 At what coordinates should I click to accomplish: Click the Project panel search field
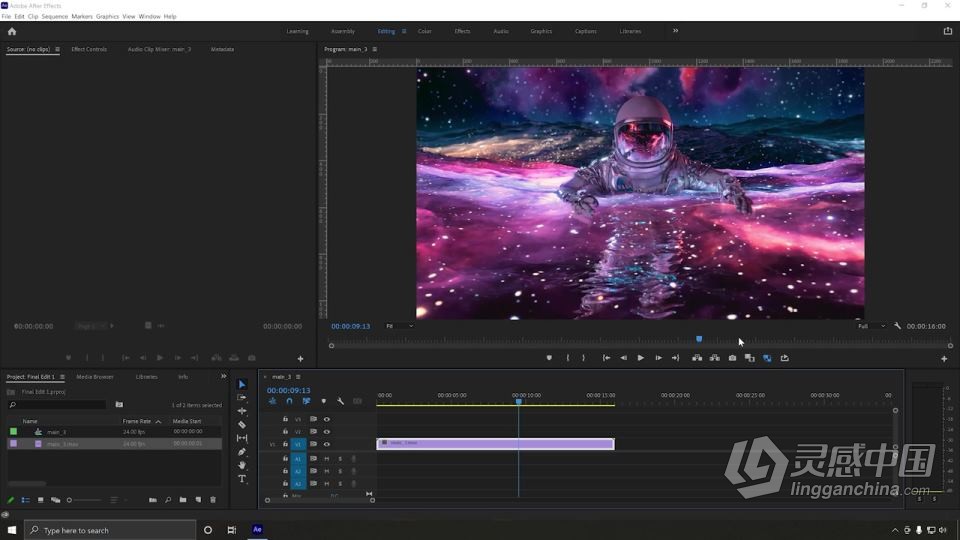[x=57, y=405]
